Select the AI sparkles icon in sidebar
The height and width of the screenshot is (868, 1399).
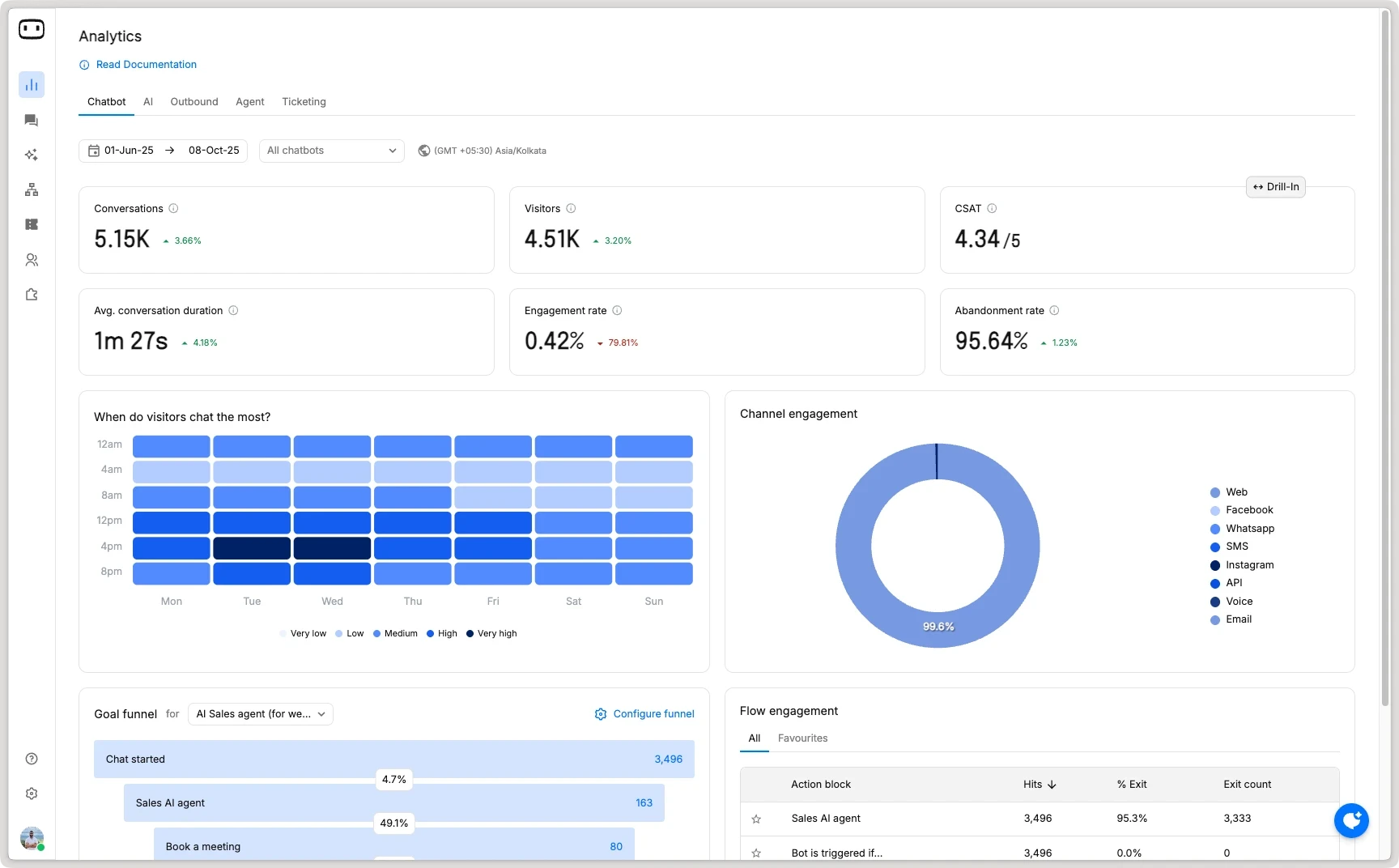tap(32, 155)
